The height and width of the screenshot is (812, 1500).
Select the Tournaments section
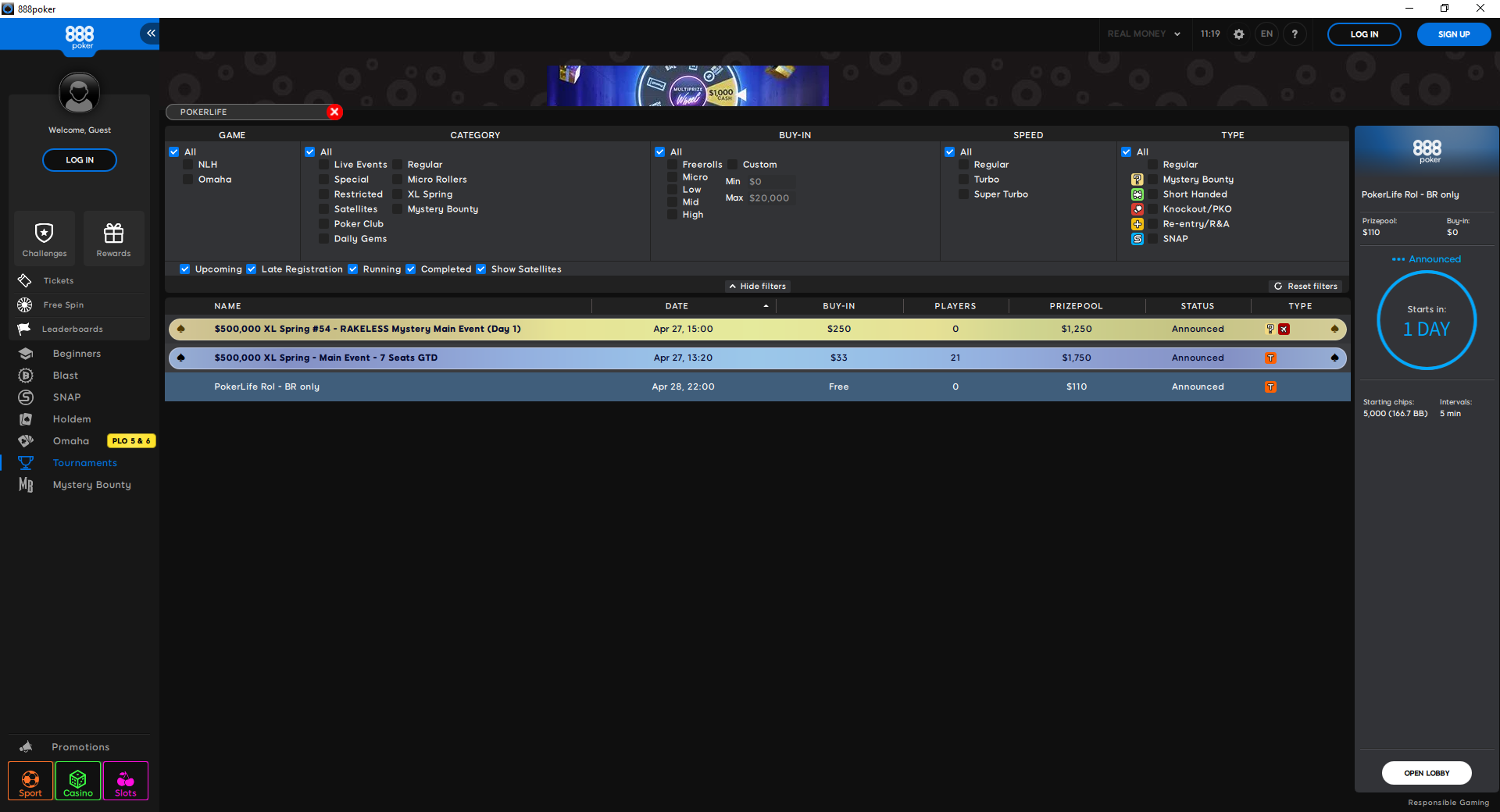pos(84,463)
